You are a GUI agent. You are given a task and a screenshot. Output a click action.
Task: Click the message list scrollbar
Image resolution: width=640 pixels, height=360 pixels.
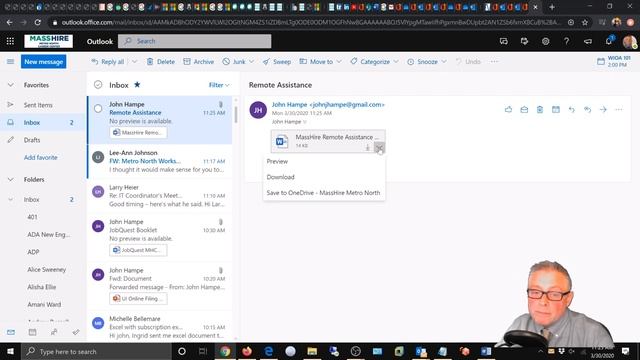point(236,114)
